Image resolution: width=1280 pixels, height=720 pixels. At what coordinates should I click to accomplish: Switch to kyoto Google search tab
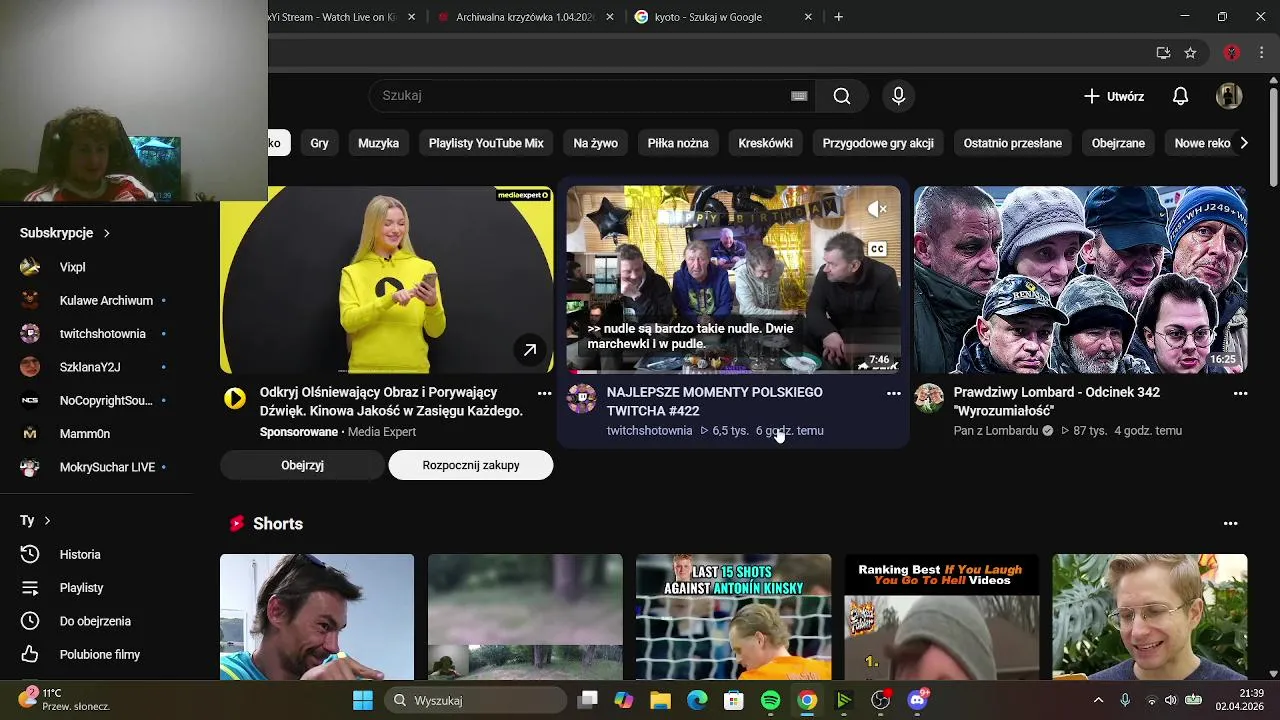(724, 17)
